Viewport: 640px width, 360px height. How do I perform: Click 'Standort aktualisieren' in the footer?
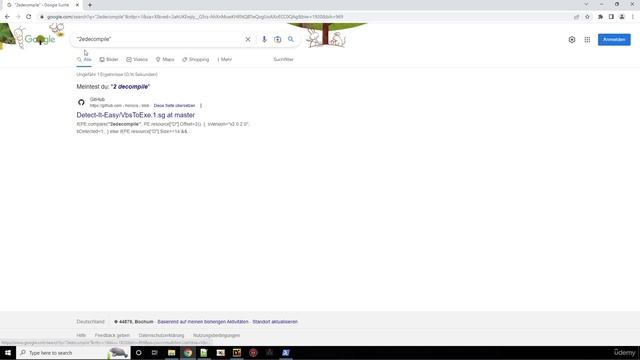[x=275, y=322]
